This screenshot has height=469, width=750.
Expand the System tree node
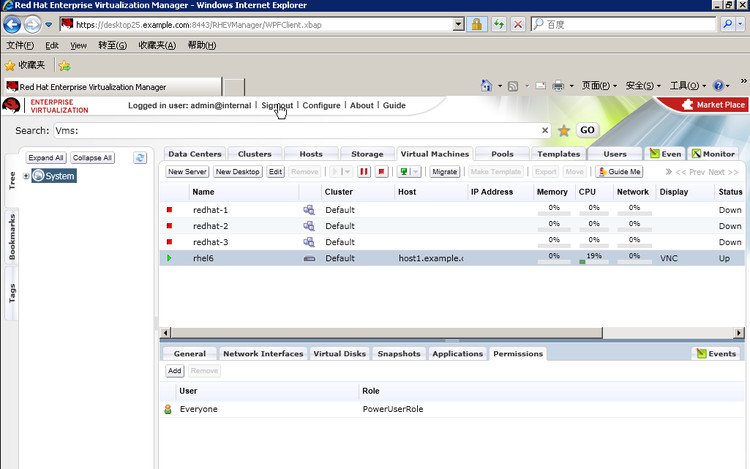click(x=26, y=176)
